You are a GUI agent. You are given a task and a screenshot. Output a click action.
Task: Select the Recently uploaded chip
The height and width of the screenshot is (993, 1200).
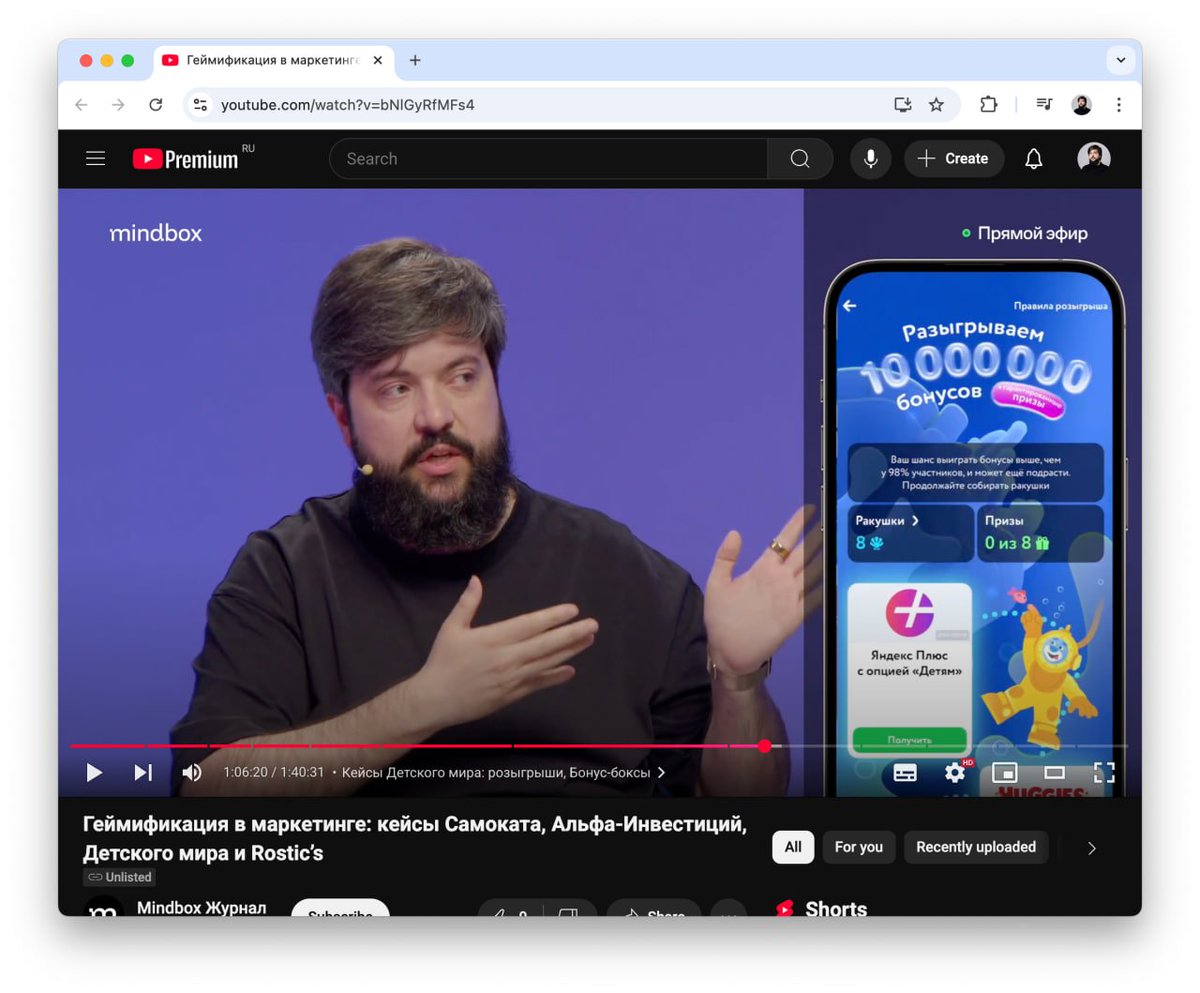coord(976,847)
